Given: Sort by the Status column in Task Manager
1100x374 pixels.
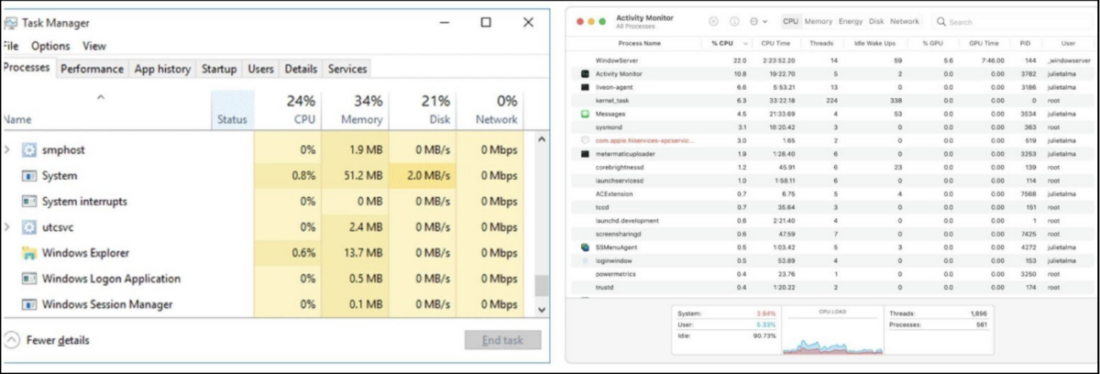Looking at the screenshot, I should (x=232, y=109).
